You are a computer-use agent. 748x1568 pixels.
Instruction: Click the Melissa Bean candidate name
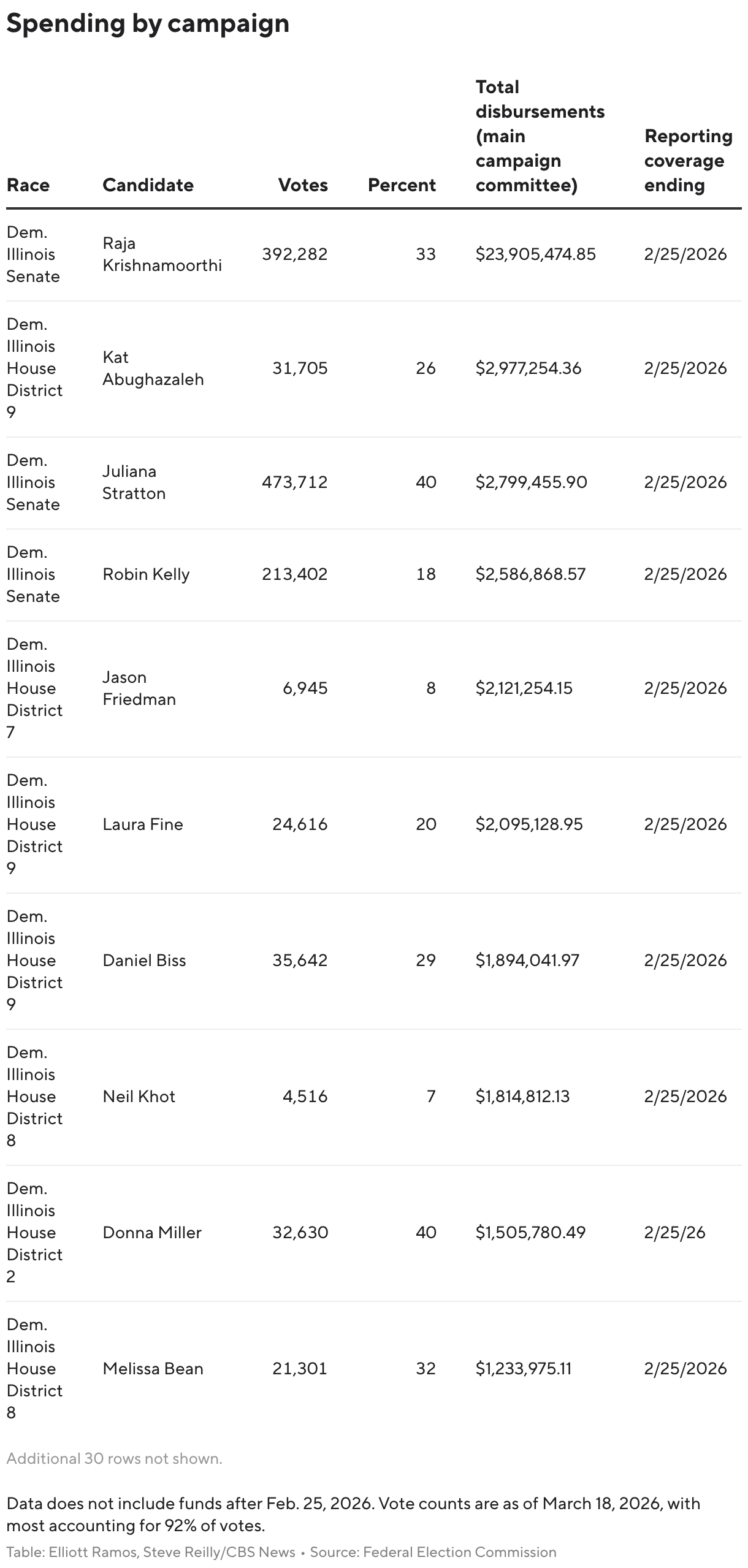153,1369
